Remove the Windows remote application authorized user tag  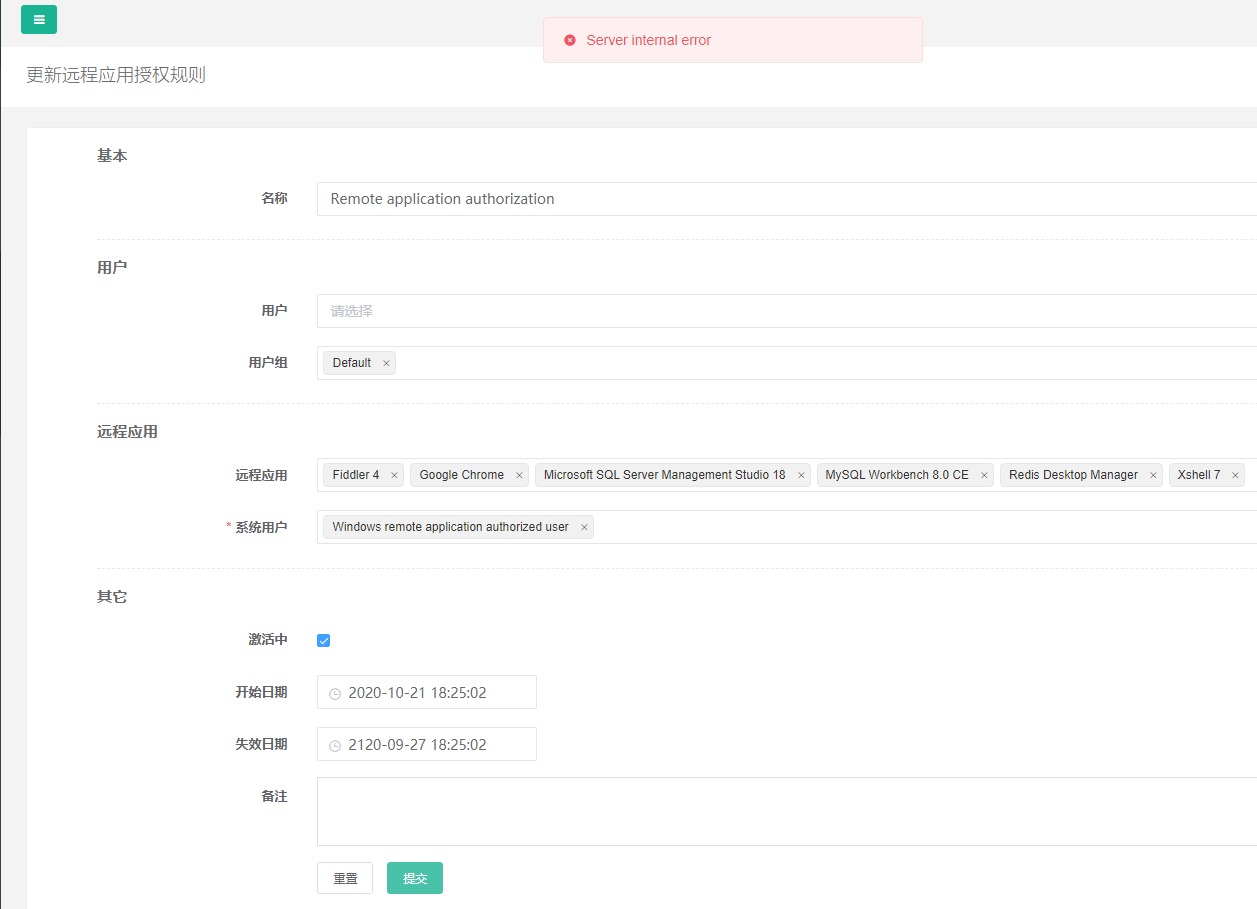[584, 526]
